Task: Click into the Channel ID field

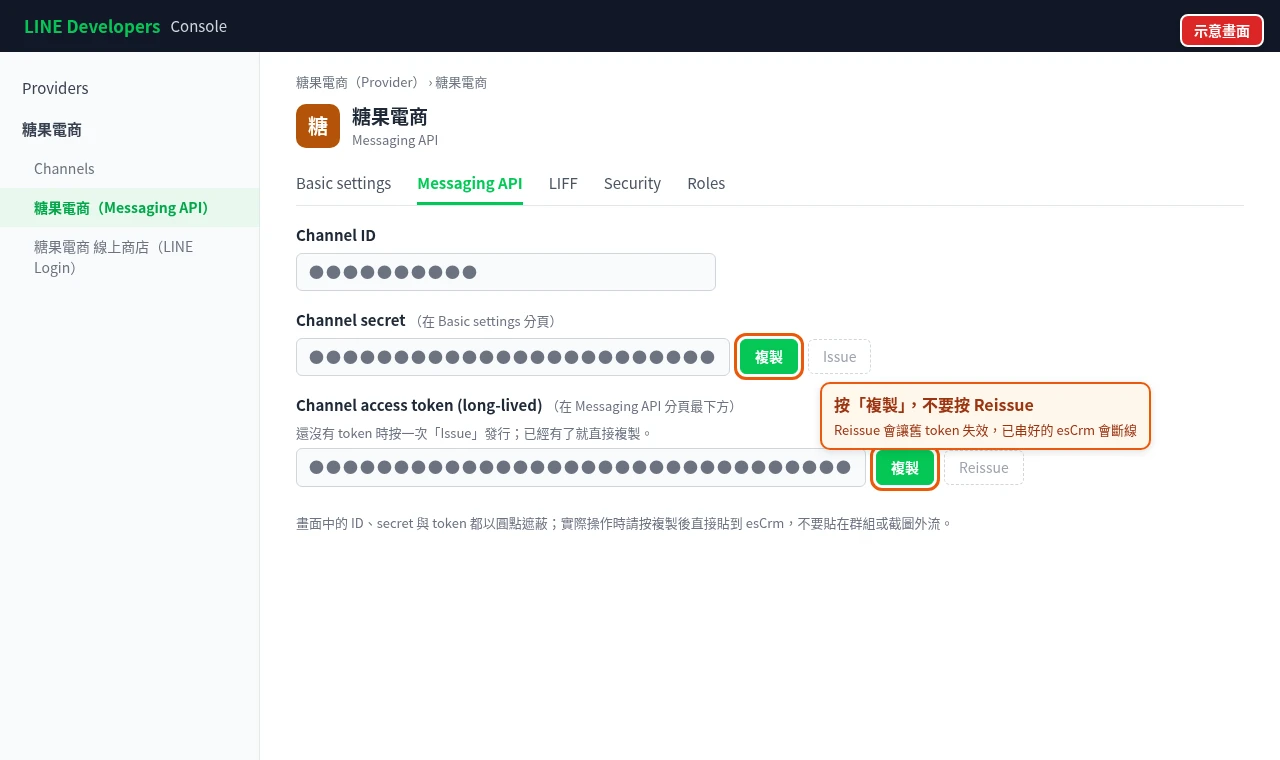Action: point(506,272)
